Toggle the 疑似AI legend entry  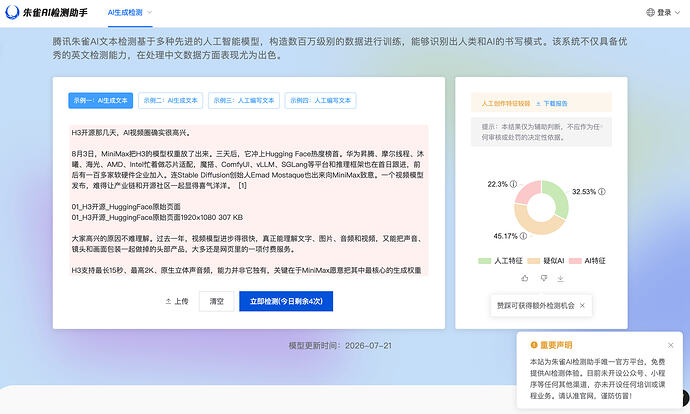[546, 261]
